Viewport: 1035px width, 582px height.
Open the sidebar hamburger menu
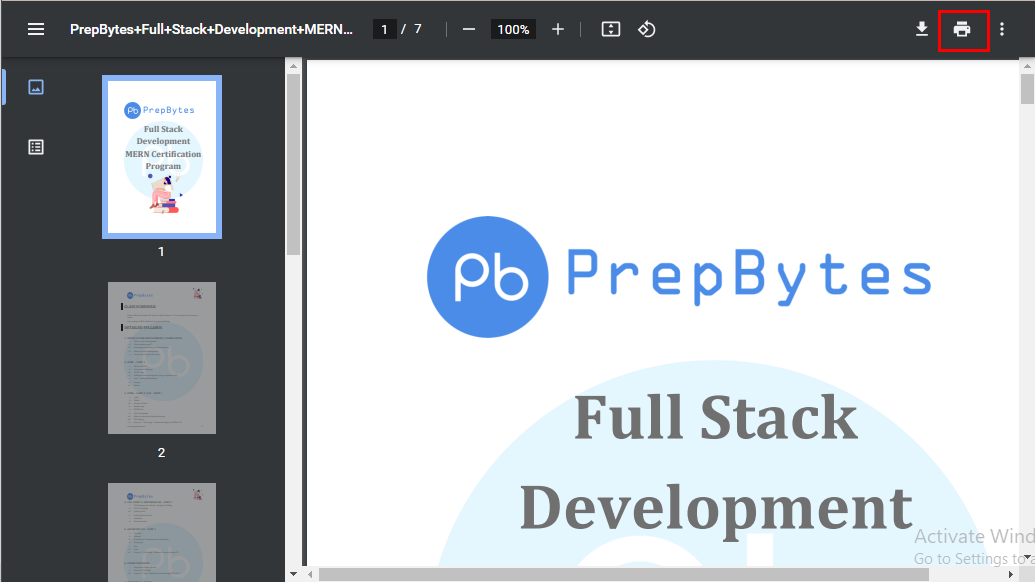[x=36, y=29]
